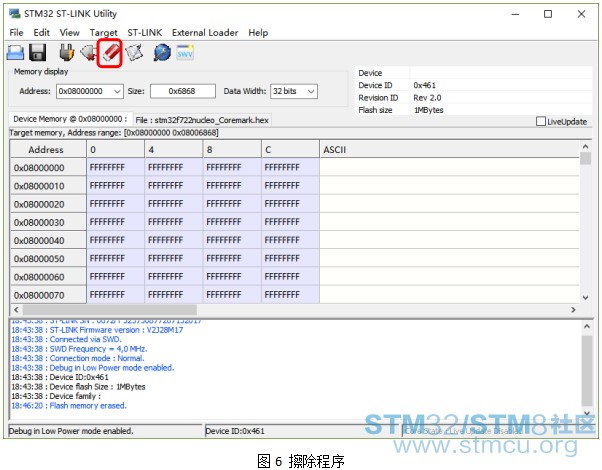Click FFFFFFFF cell in column 4 of row 0x08000020
This screenshot has width=602, height=470.
[x=174, y=204]
